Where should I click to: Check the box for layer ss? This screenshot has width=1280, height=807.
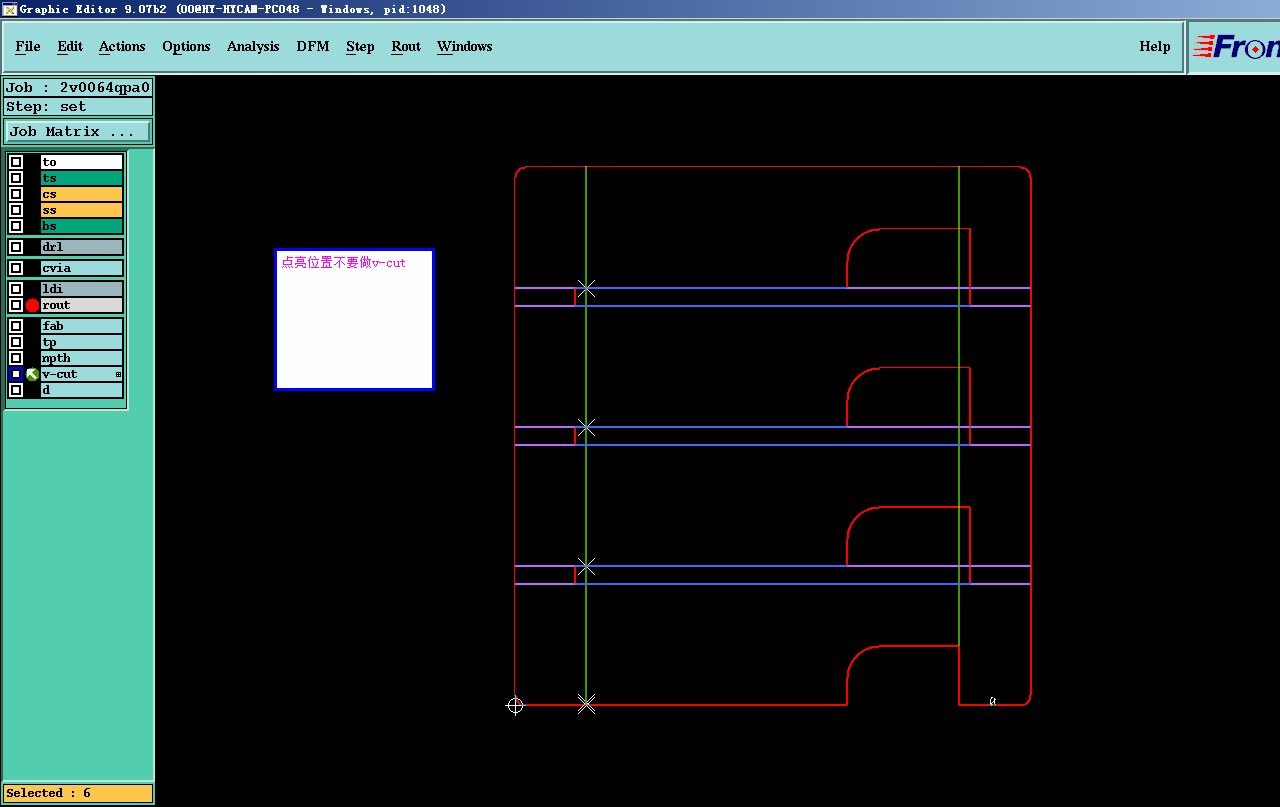click(16, 210)
